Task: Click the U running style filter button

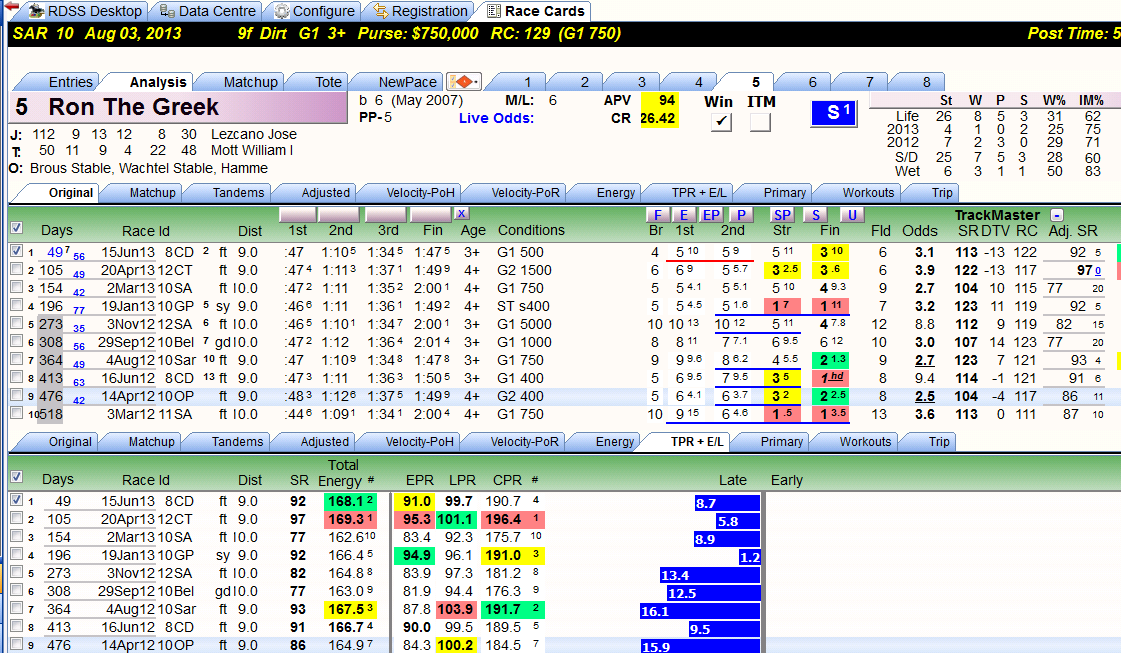Action: point(851,215)
